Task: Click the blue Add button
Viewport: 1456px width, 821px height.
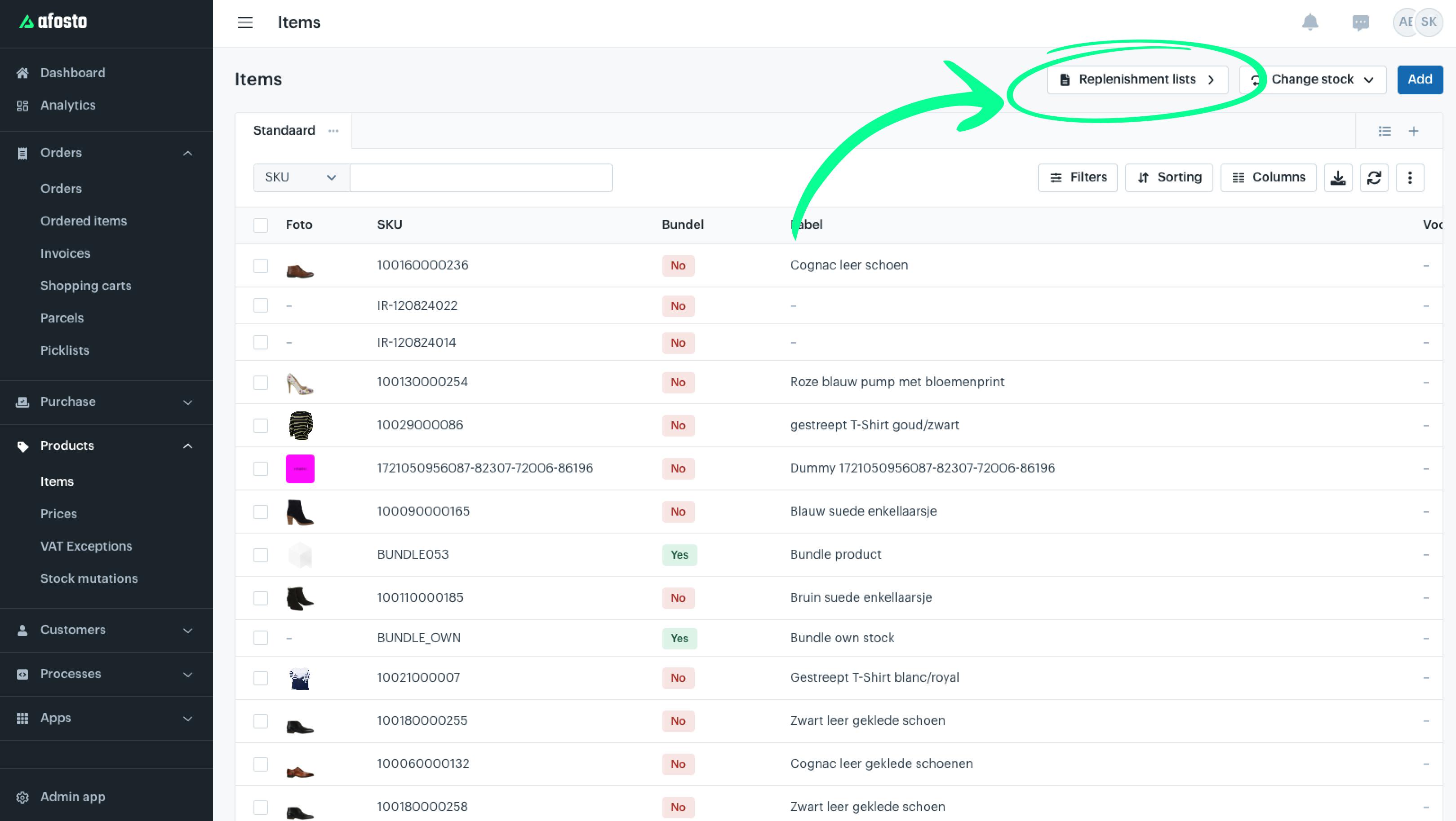Action: tap(1420, 79)
